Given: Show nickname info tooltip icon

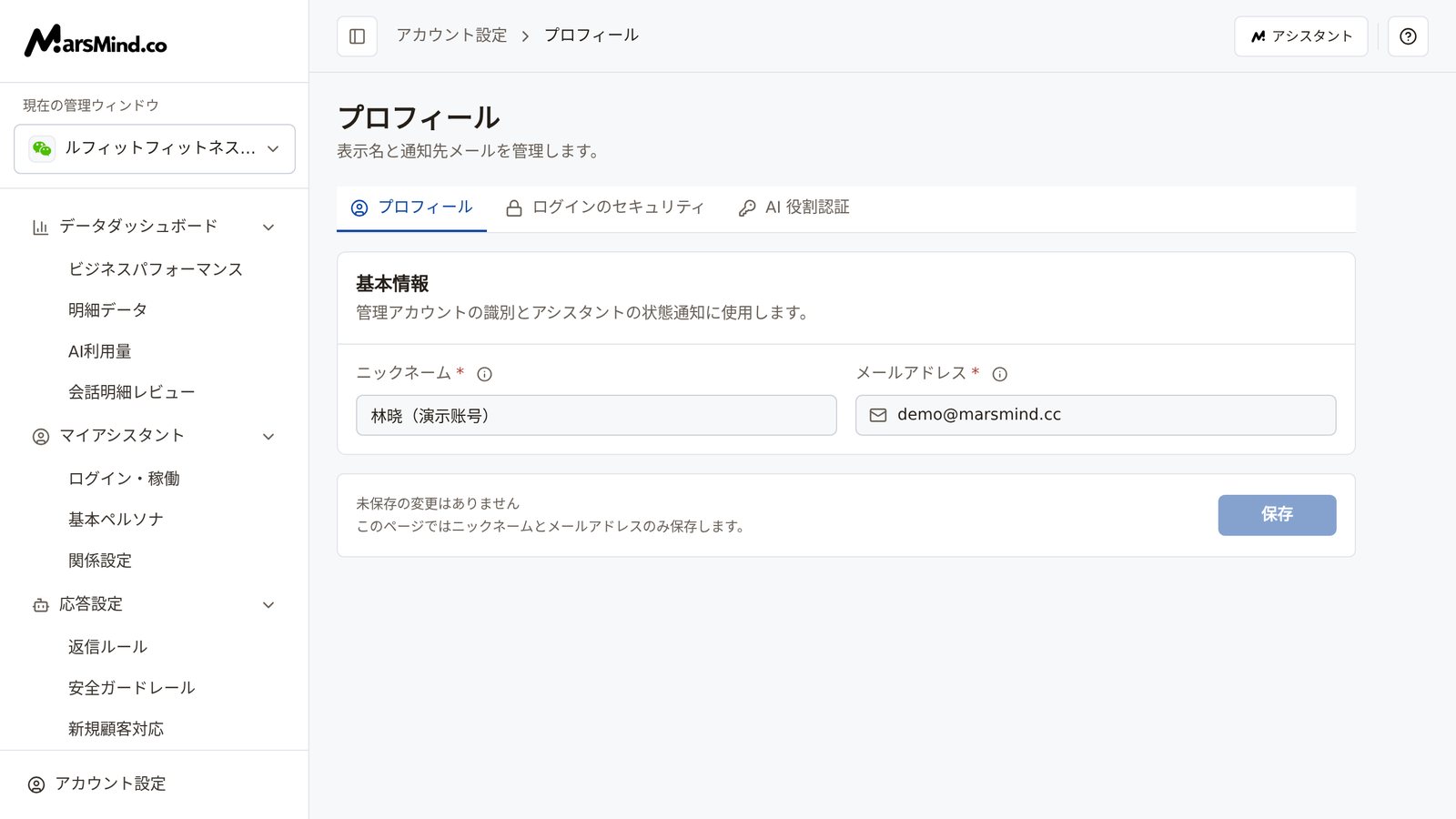Looking at the screenshot, I should pos(485,374).
